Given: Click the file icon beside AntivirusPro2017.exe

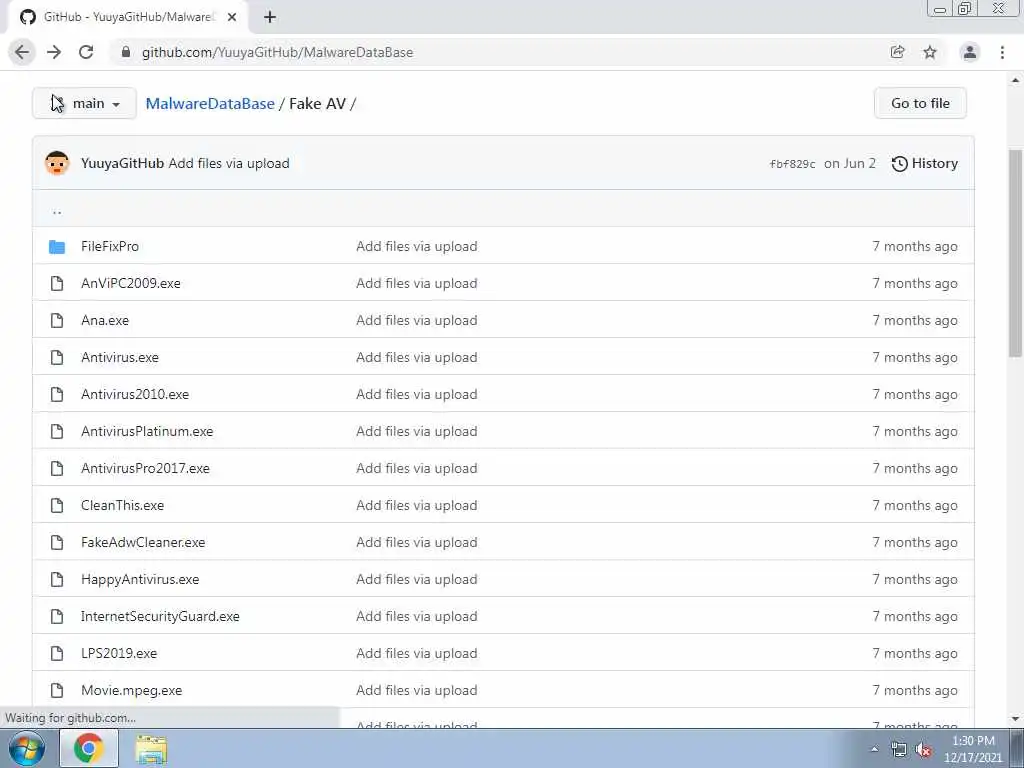Looking at the screenshot, I should [x=57, y=468].
